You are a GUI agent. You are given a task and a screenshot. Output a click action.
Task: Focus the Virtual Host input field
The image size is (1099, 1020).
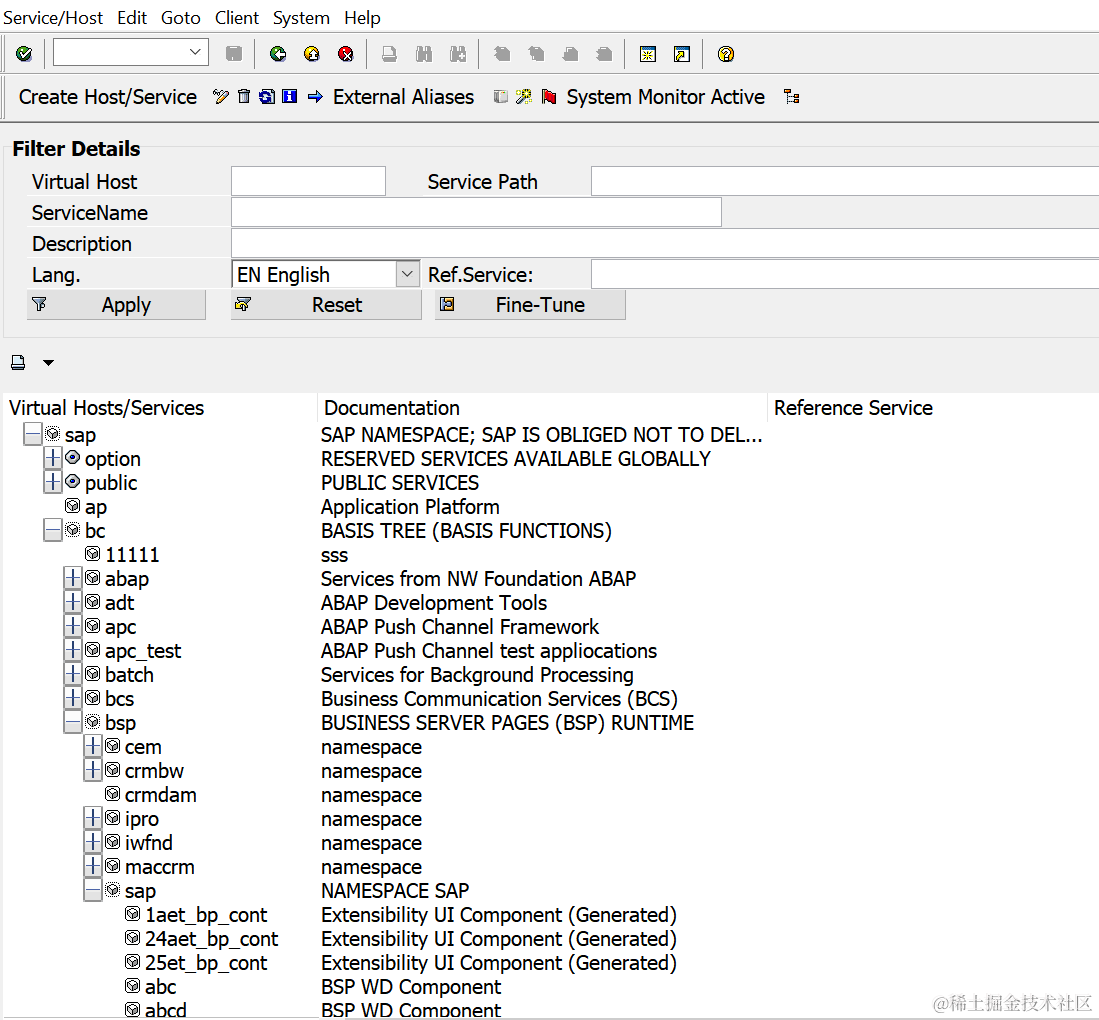click(x=308, y=181)
